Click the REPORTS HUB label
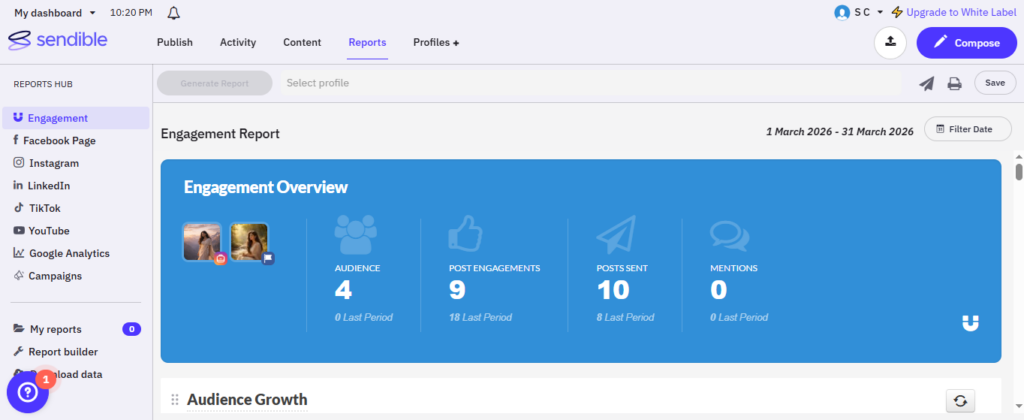Image resolution: width=1024 pixels, height=420 pixels. (x=43, y=84)
